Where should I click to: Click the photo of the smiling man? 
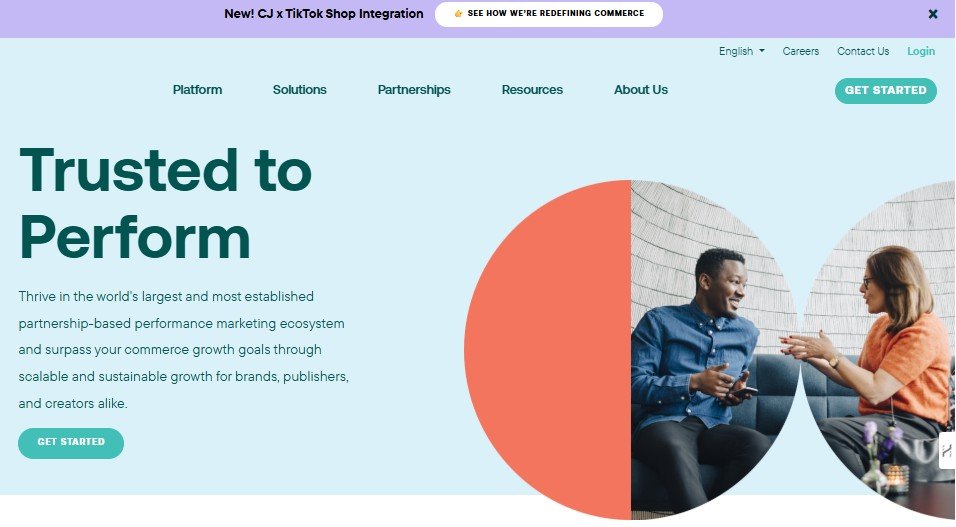(x=710, y=350)
